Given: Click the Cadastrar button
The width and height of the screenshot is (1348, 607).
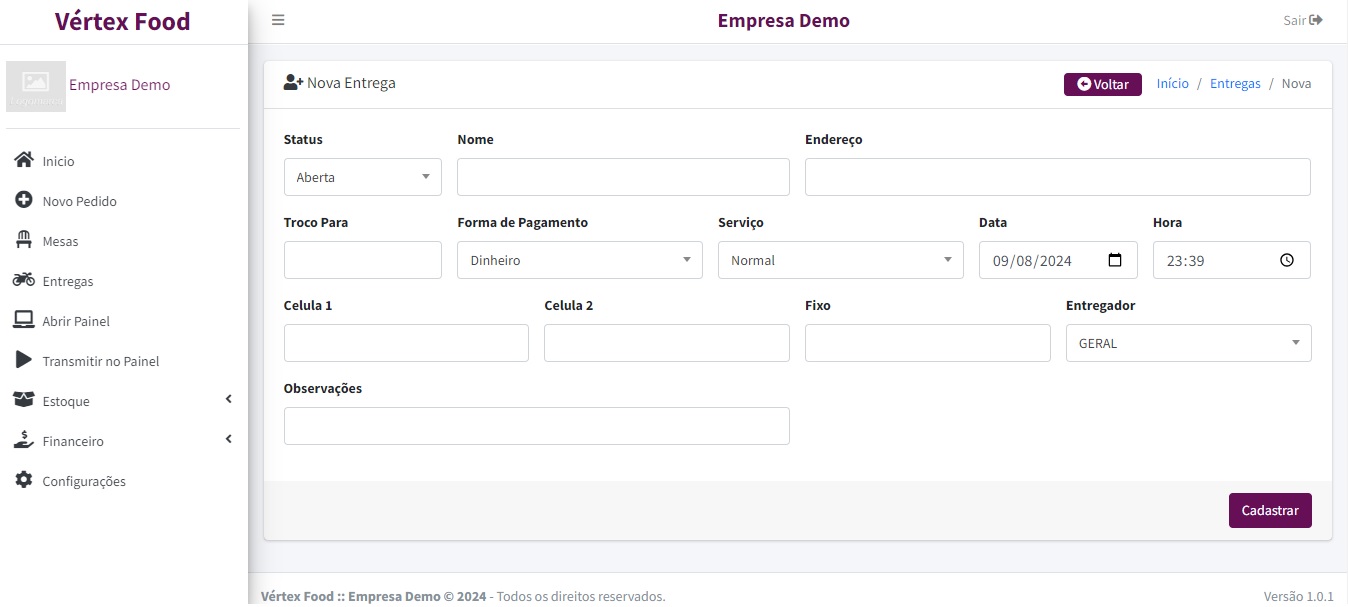Looking at the screenshot, I should 1269,510.
